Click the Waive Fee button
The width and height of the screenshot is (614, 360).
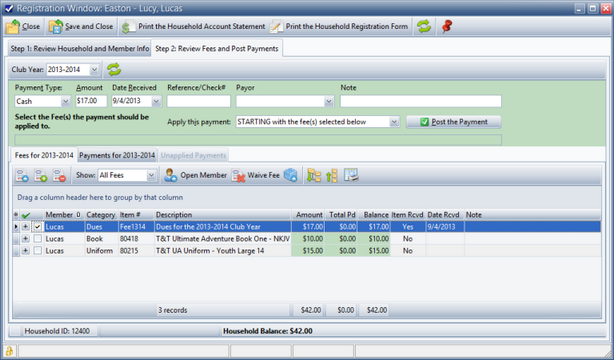(255, 175)
